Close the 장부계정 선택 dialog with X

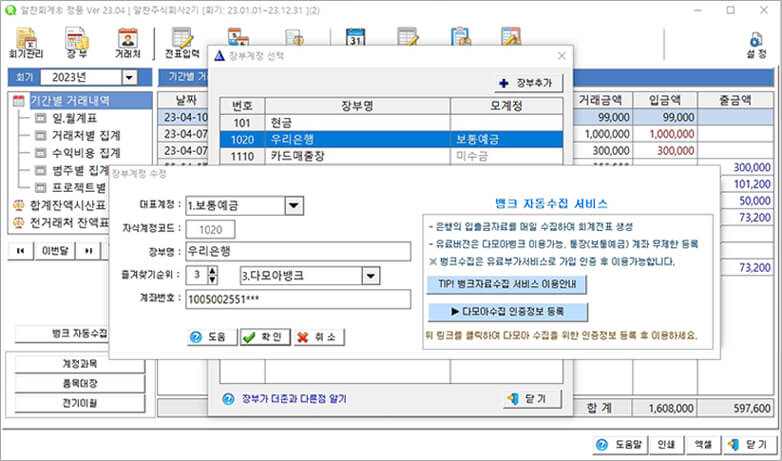(x=562, y=56)
